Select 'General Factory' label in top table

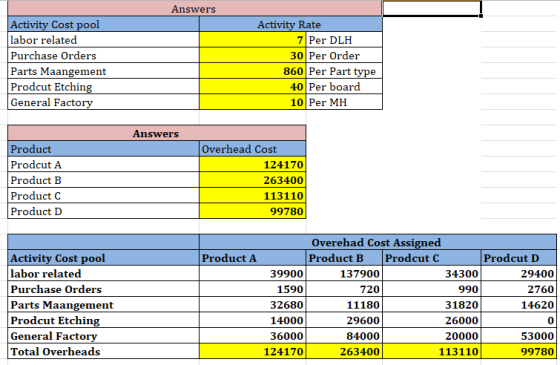(x=103, y=102)
